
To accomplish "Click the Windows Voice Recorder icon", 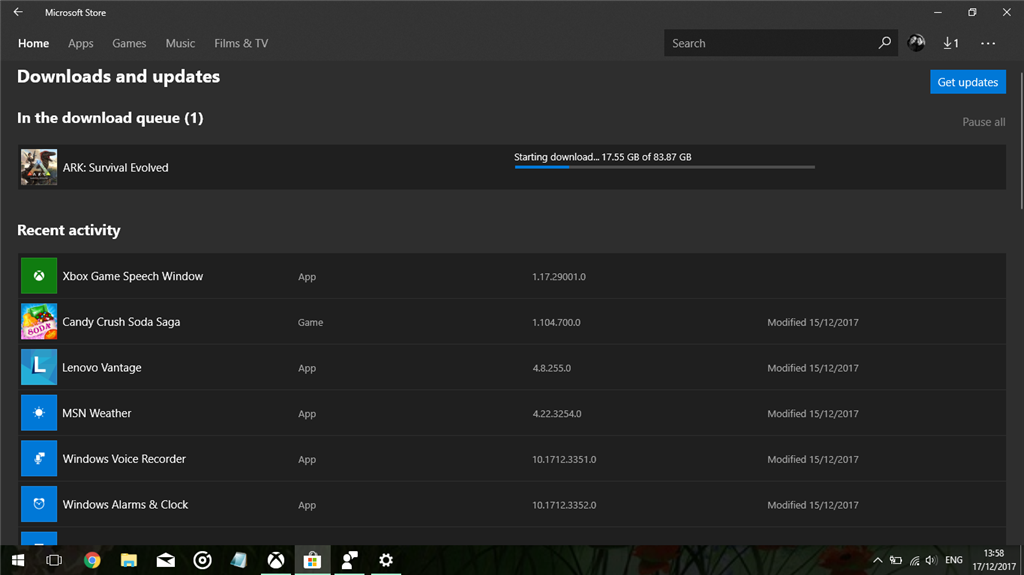I will [39, 459].
